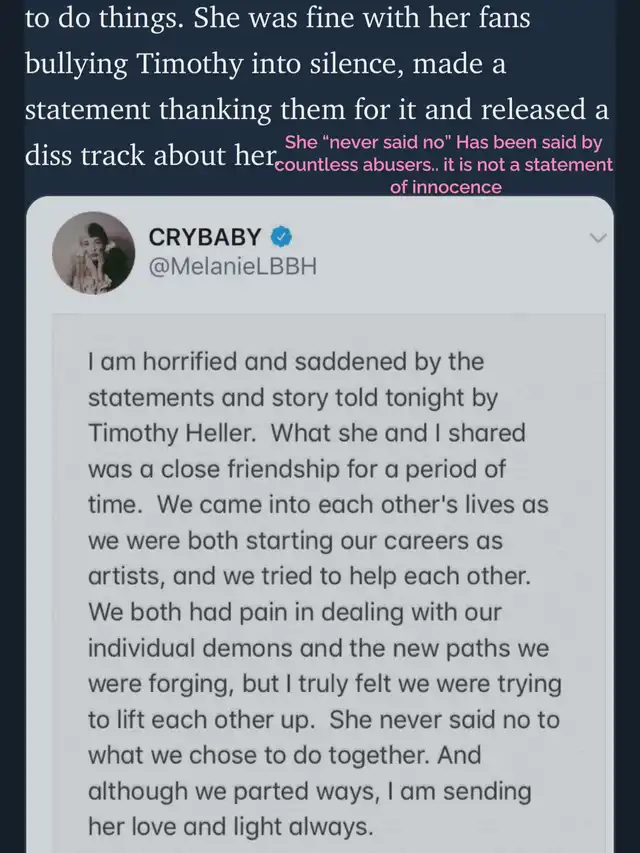640x853 pixels.
Task: Click the "of innocence" pink caption line
Action: coord(446,187)
